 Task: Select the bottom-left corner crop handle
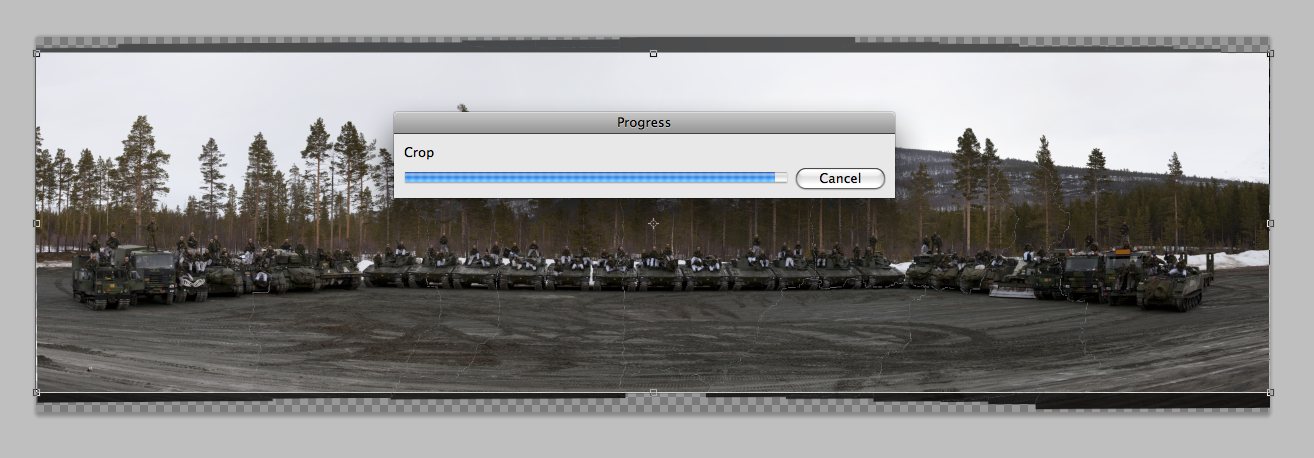pyautogui.click(x=37, y=392)
